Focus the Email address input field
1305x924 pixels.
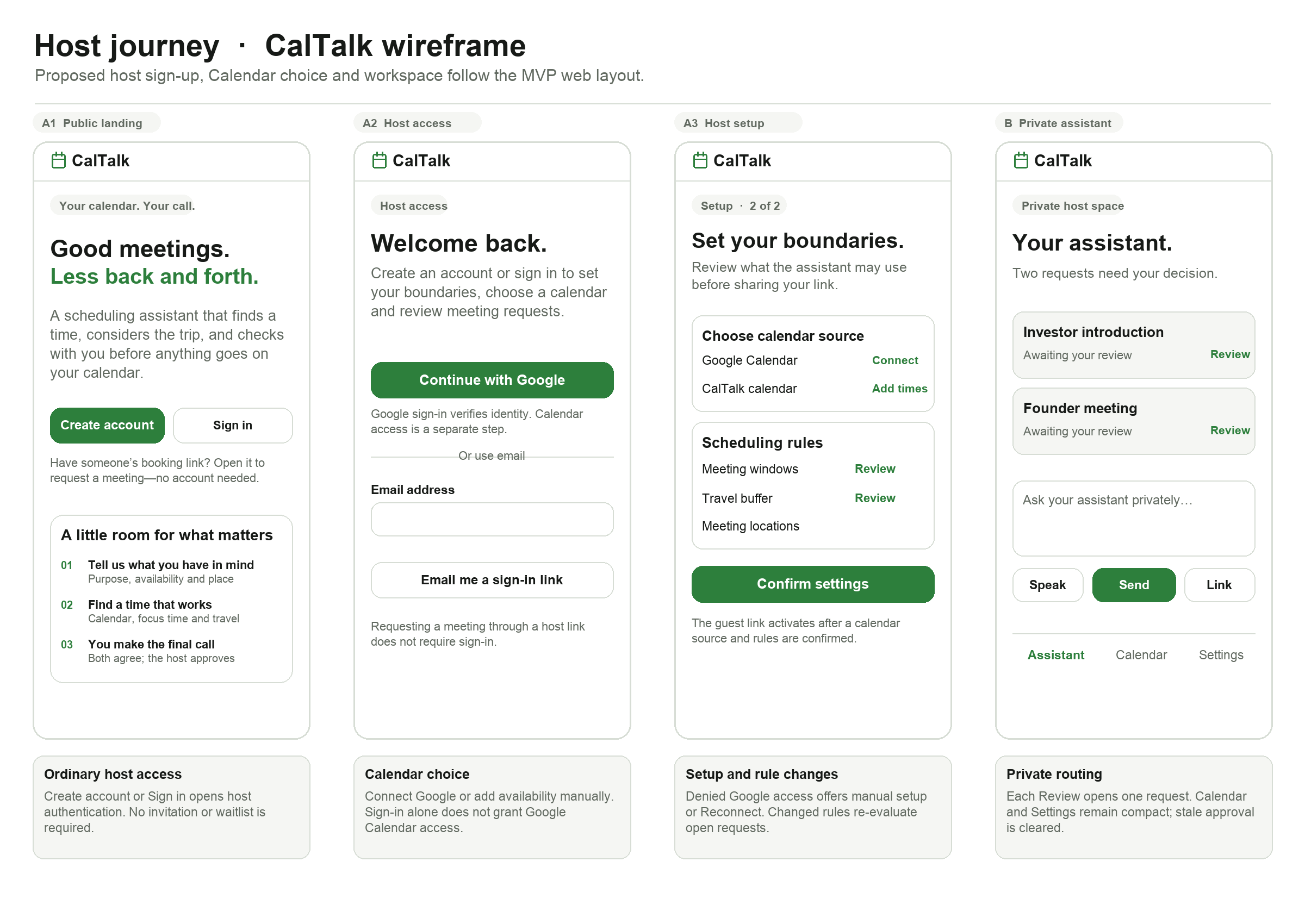pyautogui.click(x=492, y=519)
